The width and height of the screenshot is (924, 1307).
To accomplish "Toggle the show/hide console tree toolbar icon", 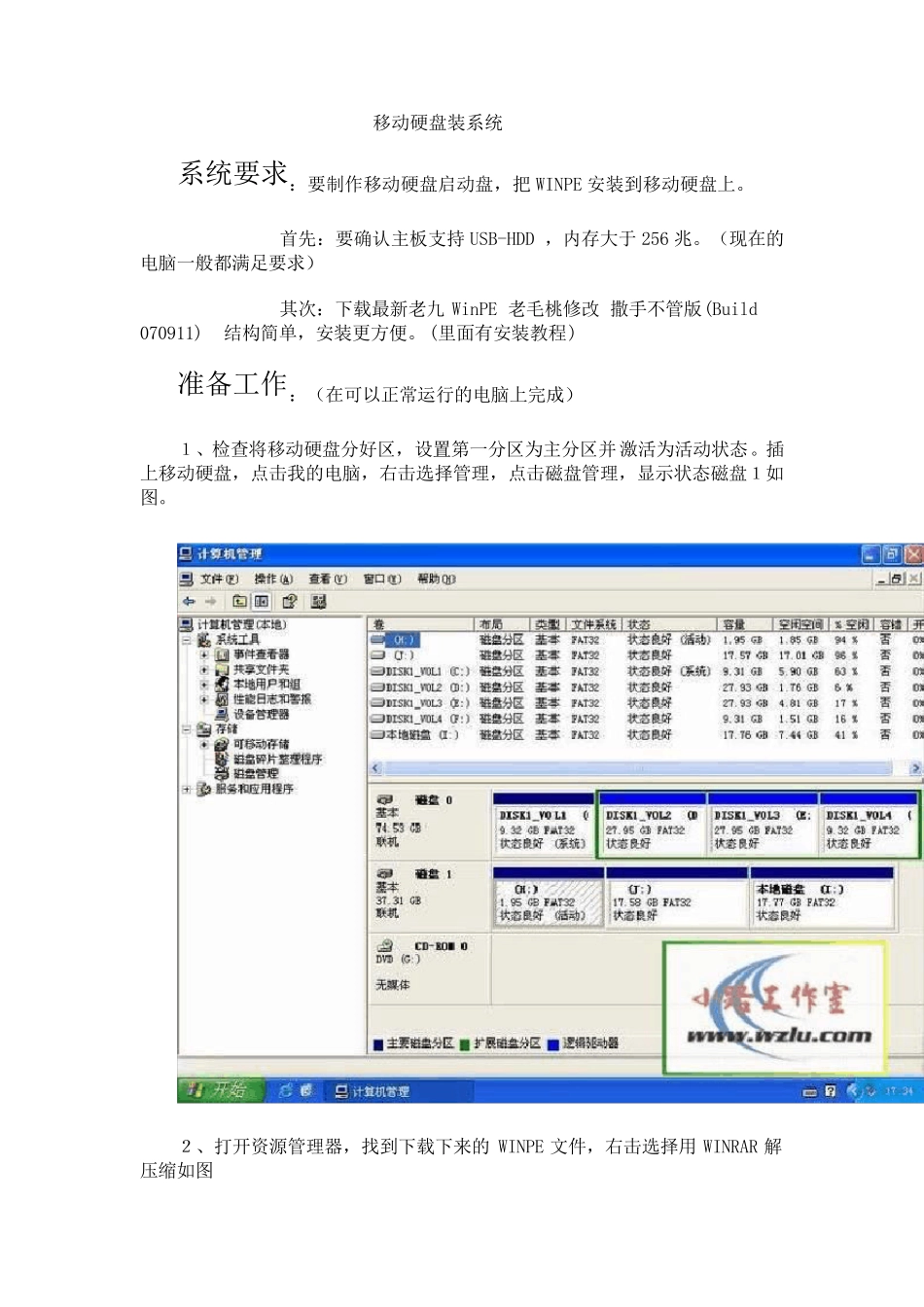I will (262, 601).
